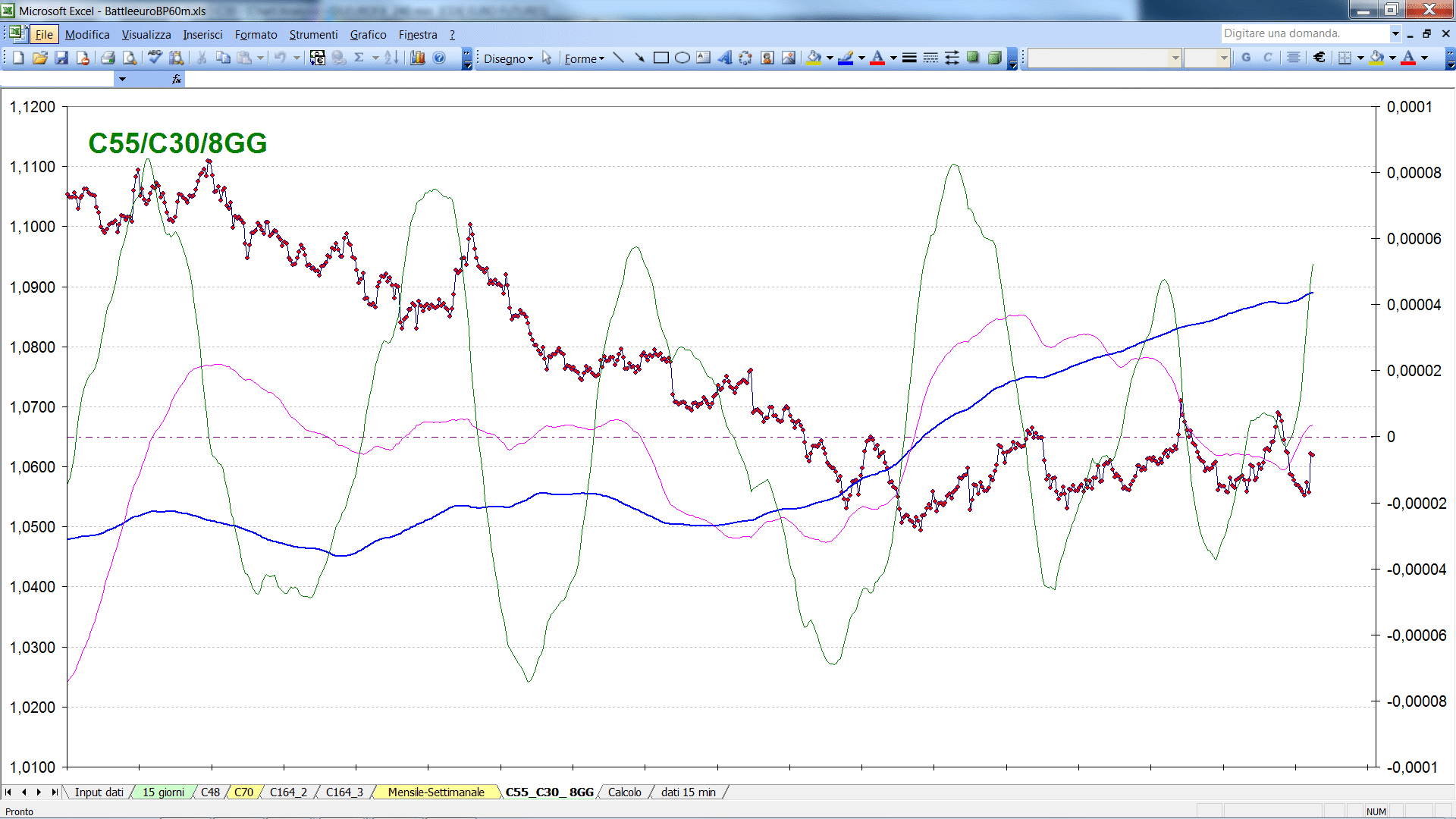Click the Digitare una domanda help field
Screen dimensions: 1456x819
click(x=1304, y=33)
